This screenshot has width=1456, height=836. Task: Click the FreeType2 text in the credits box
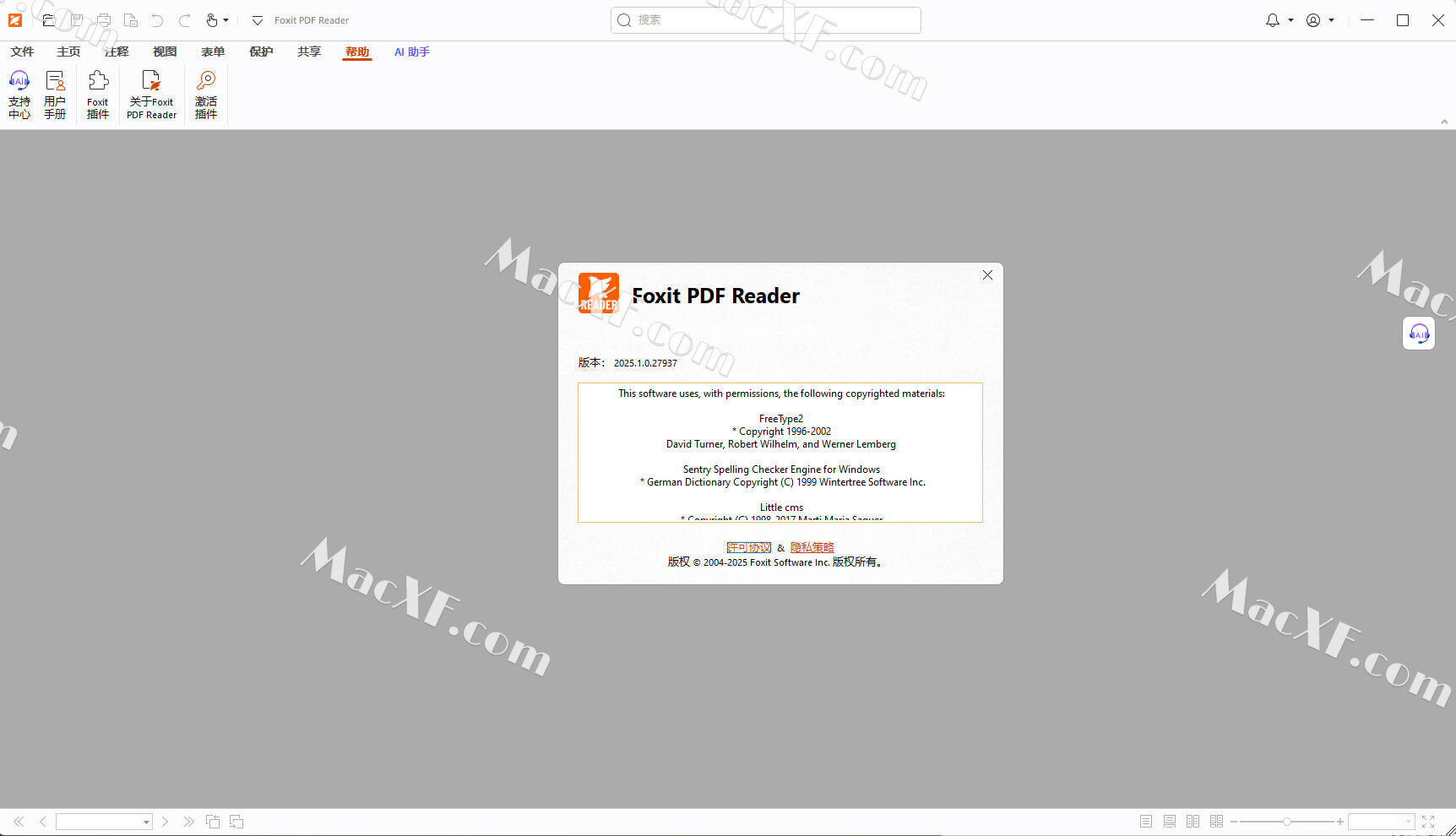point(781,419)
